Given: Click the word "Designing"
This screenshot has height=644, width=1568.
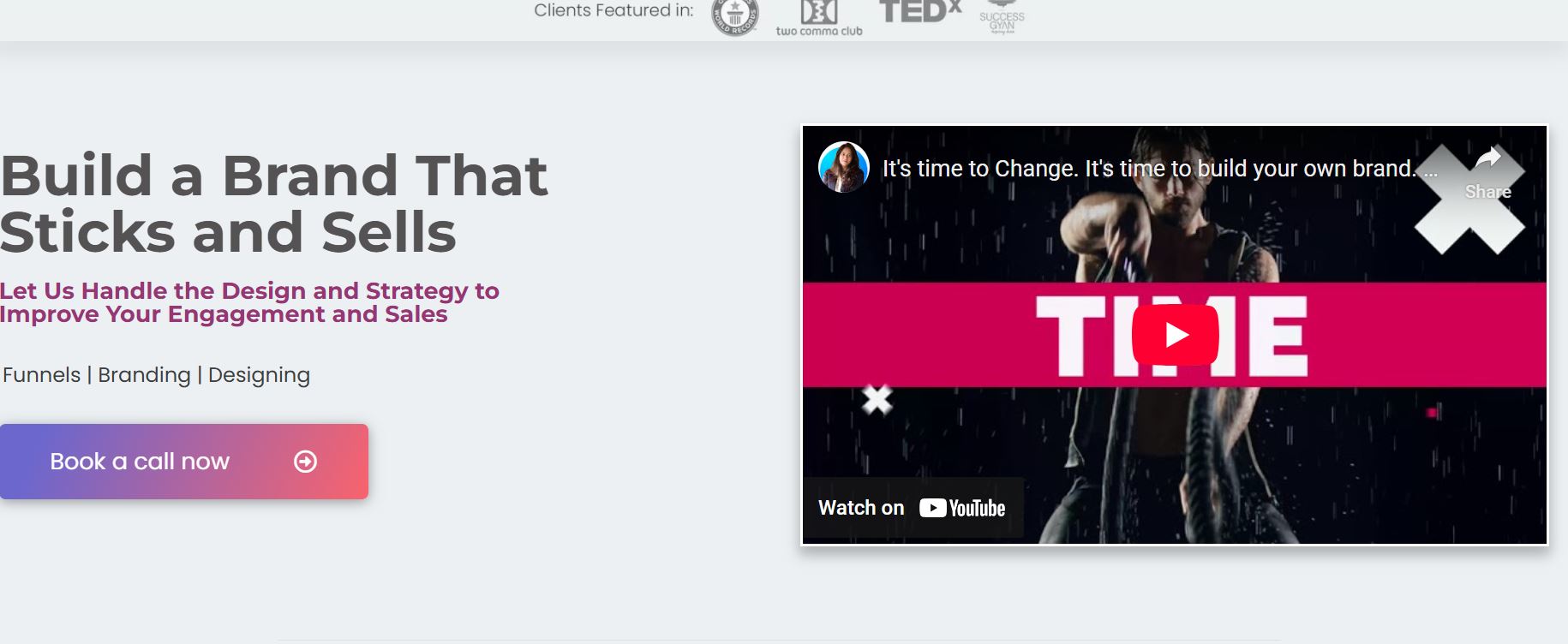Looking at the screenshot, I should click(259, 375).
